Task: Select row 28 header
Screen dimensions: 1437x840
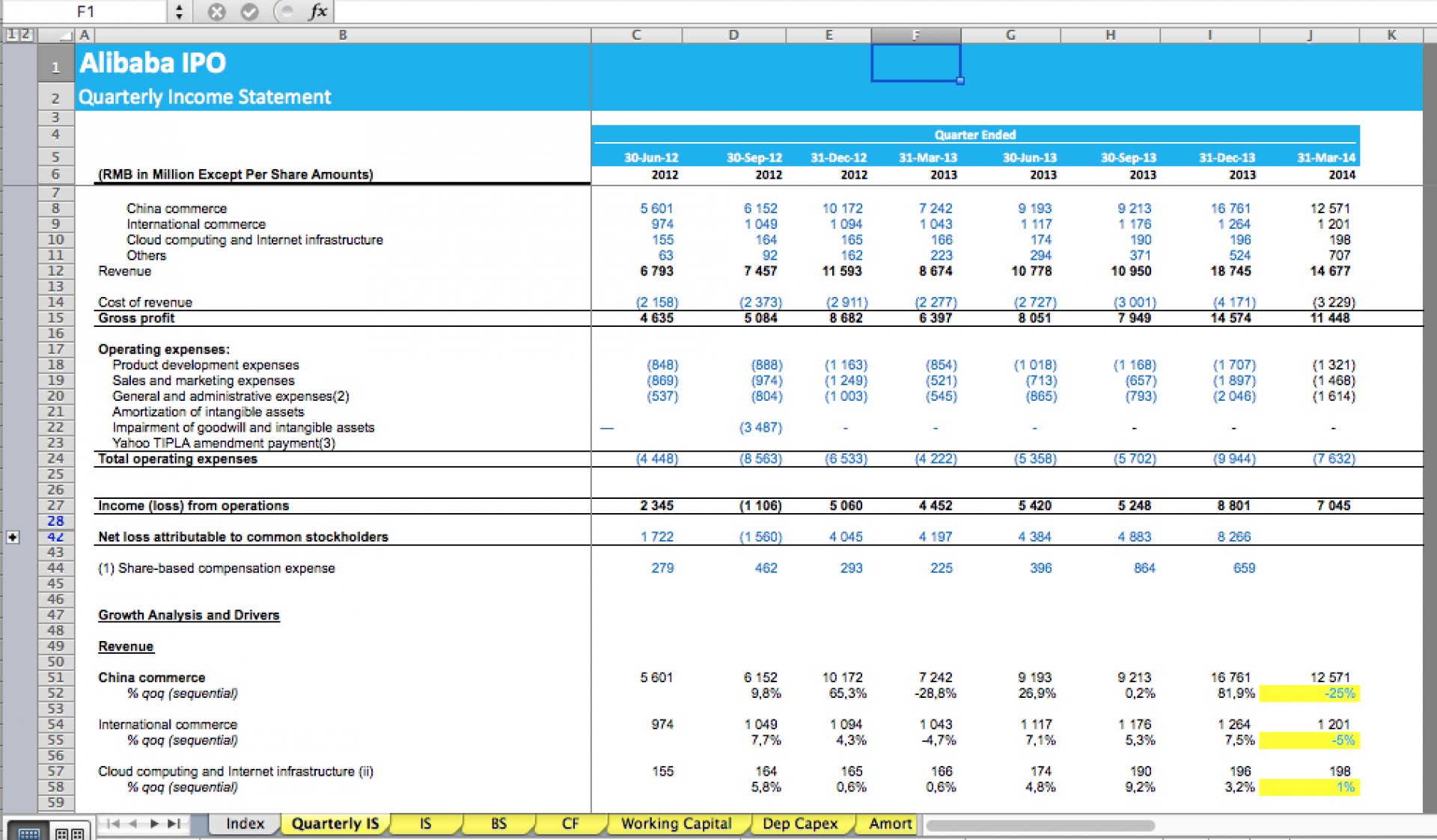Action: 56,521
